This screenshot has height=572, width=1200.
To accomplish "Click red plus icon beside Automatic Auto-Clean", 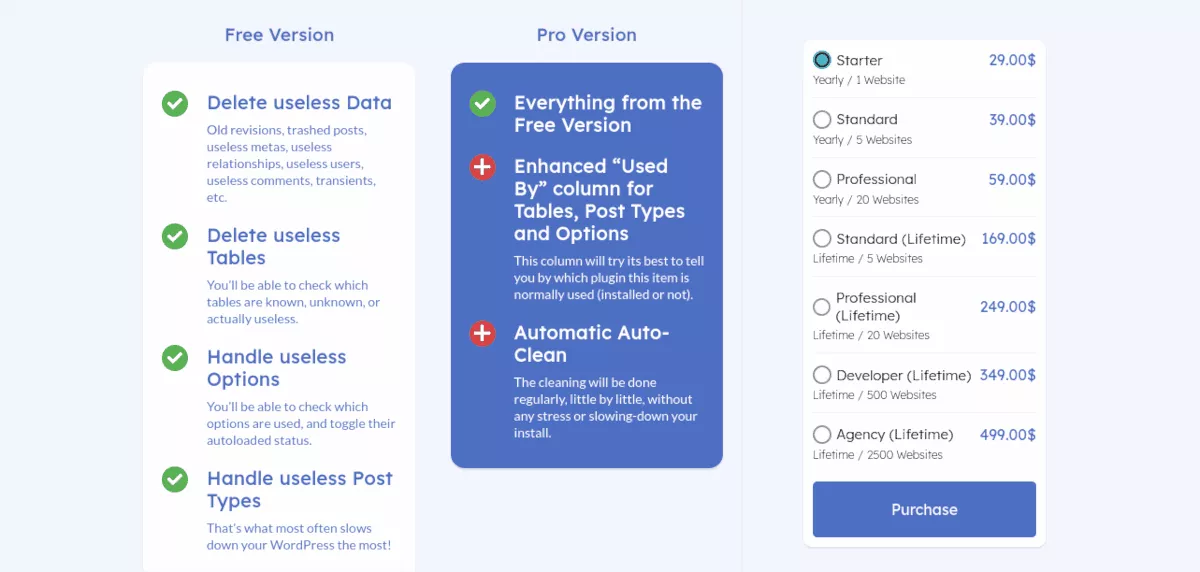I will (483, 333).
